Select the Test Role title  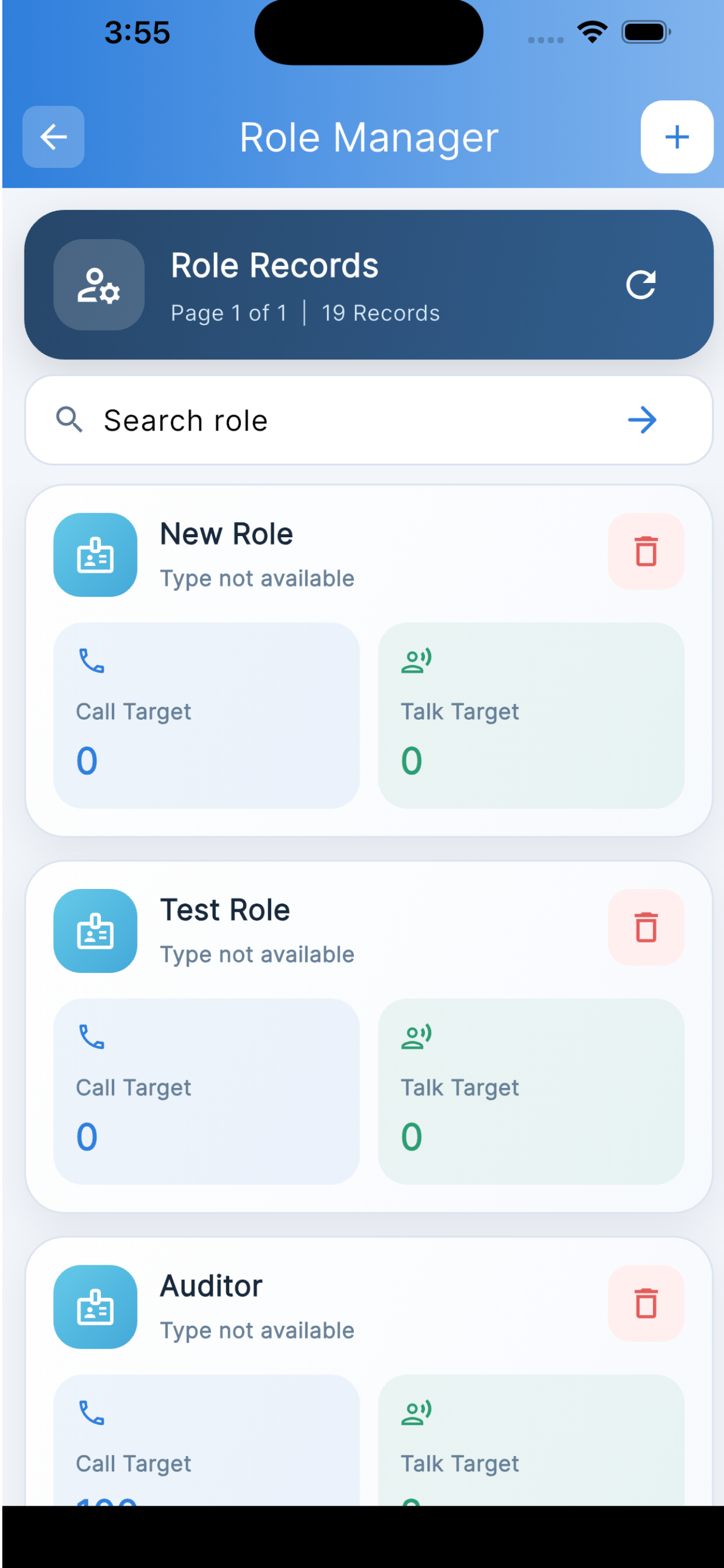coord(225,910)
